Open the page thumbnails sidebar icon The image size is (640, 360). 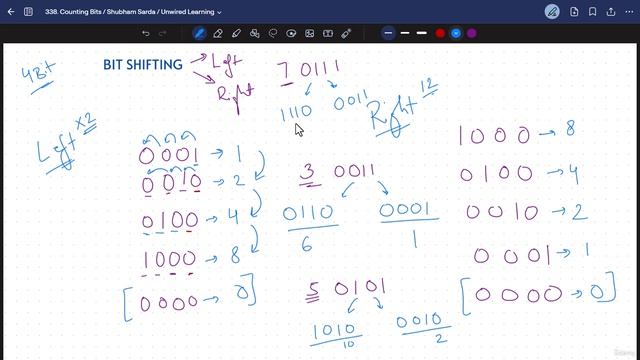click(28, 12)
